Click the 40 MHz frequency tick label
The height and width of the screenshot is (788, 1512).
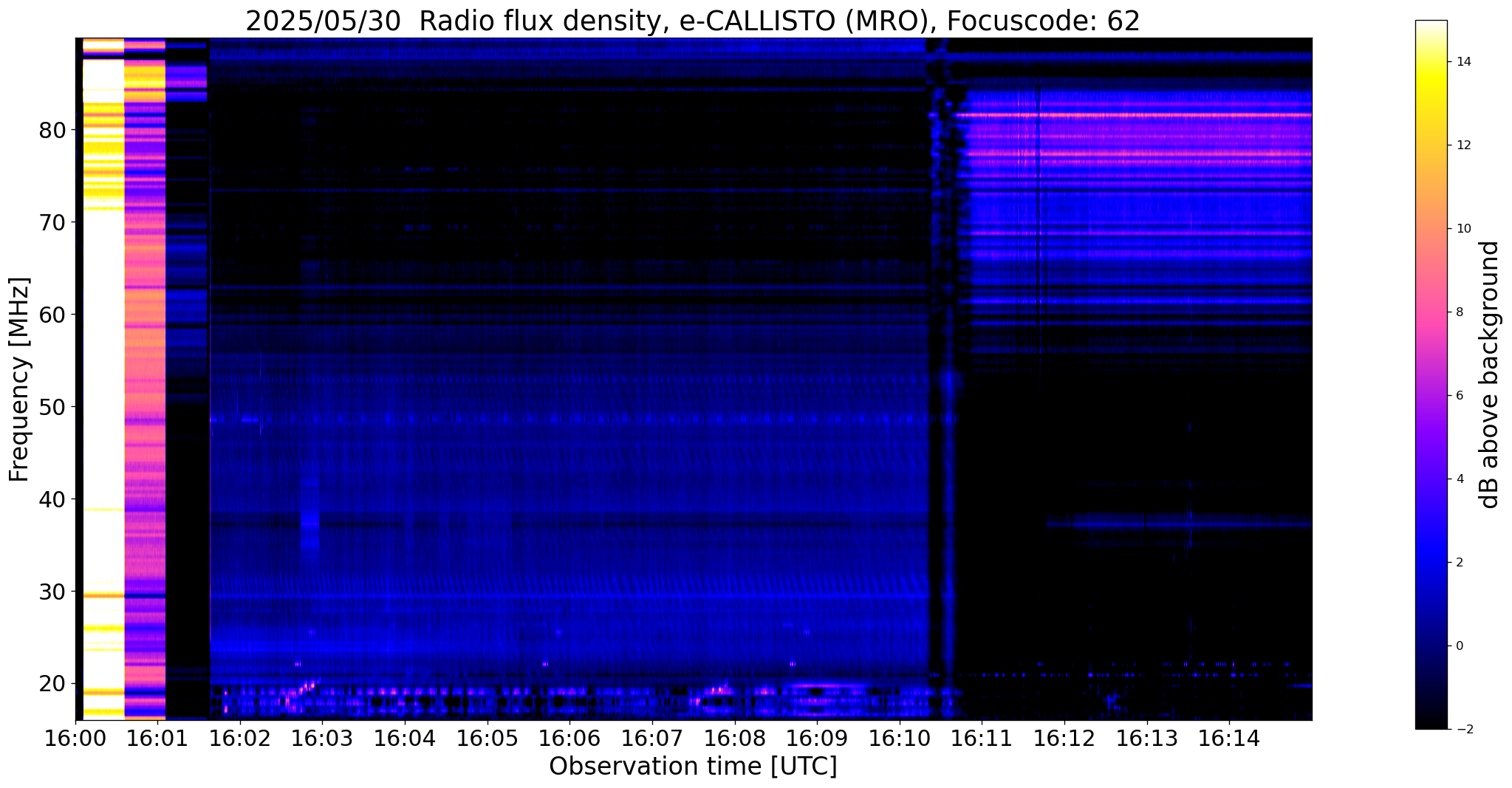pos(52,499)
